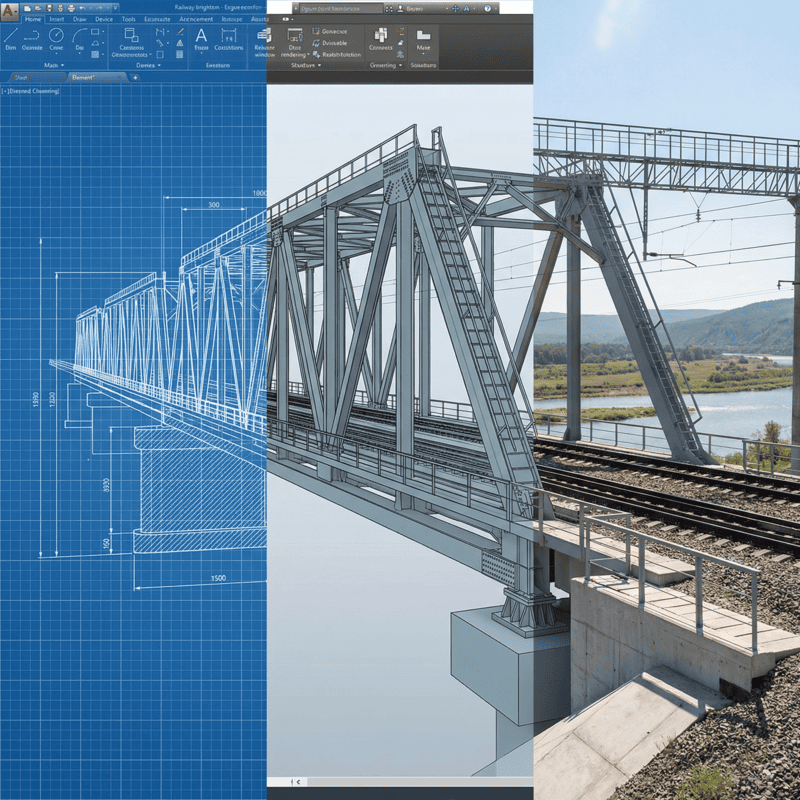The width and height of the screenshot is (800, 800).
Task: Click the undo arrow icon
Action: [x=83, y=8]
